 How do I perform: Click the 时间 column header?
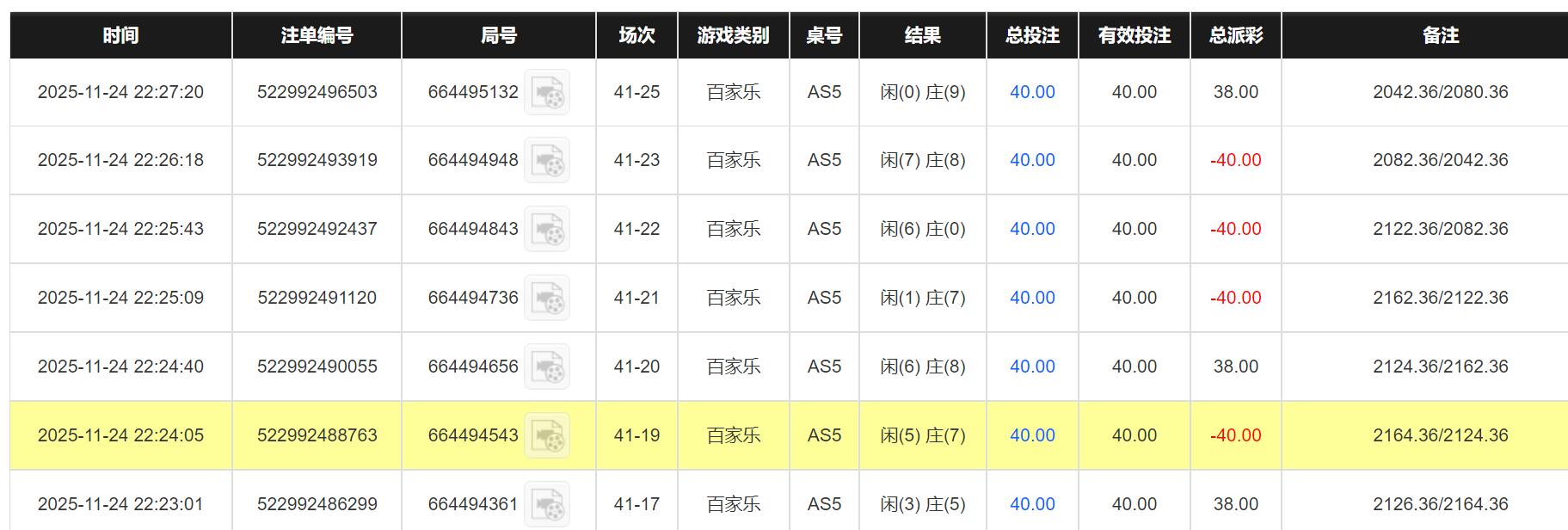click(120, 35)
